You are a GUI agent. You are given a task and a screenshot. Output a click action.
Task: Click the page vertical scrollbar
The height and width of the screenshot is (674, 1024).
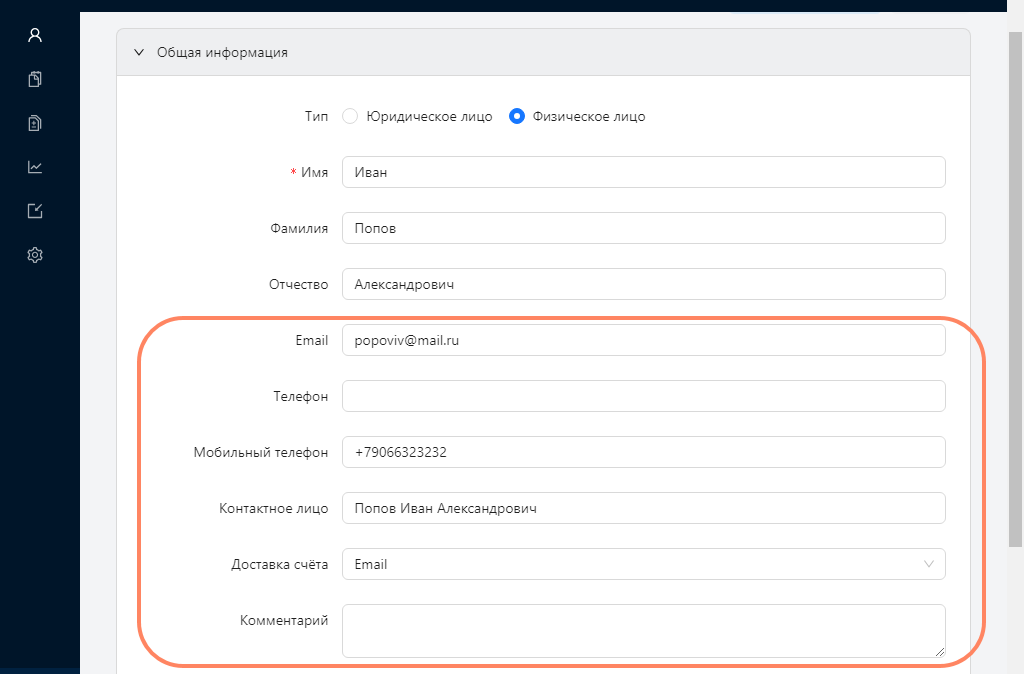pyautogui.click(x=1015, y=287)
